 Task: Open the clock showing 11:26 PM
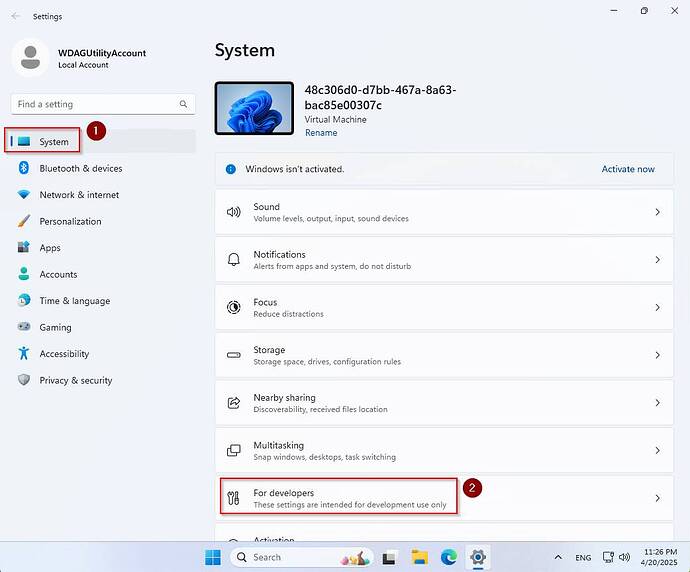pos(659,557)
